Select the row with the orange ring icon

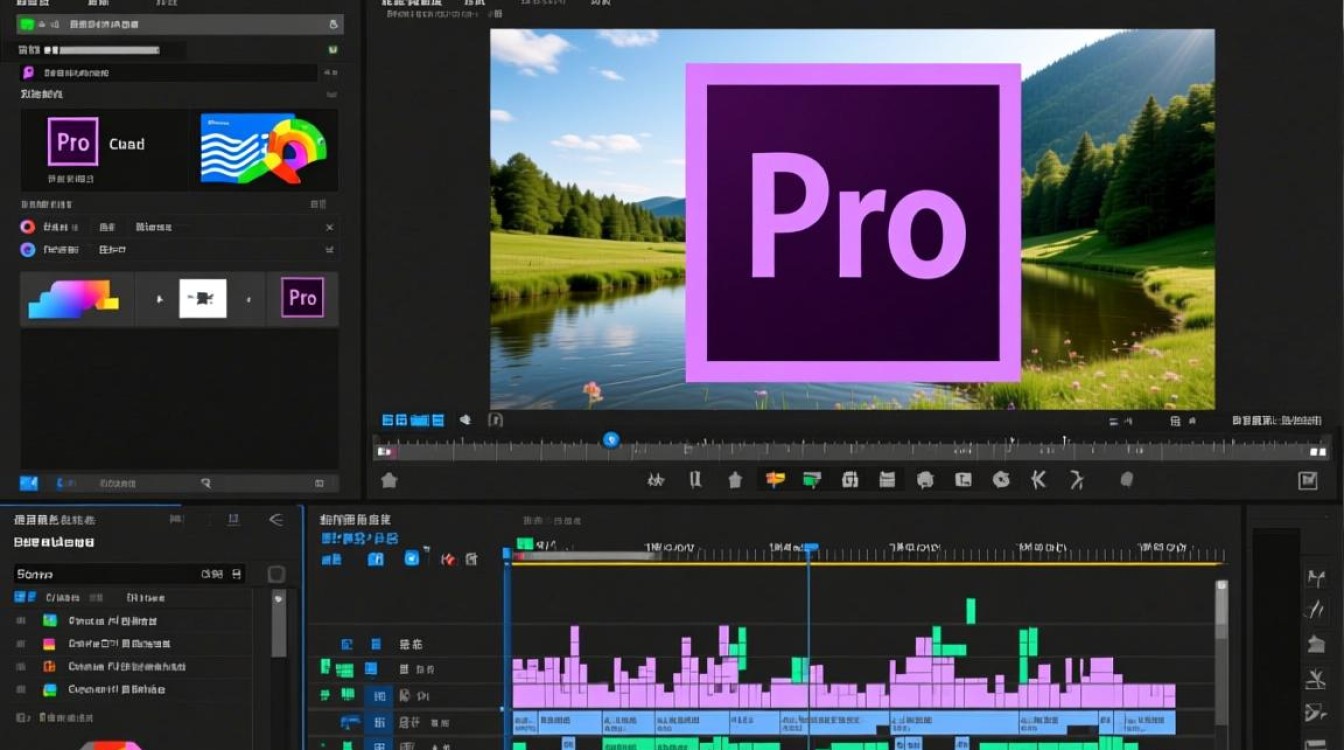pos(179,227)
